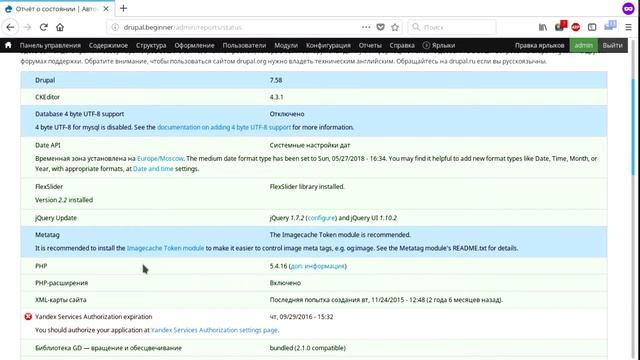
Task: Open the Adblock Plus extension icon
Action: (x=576, y=27)
